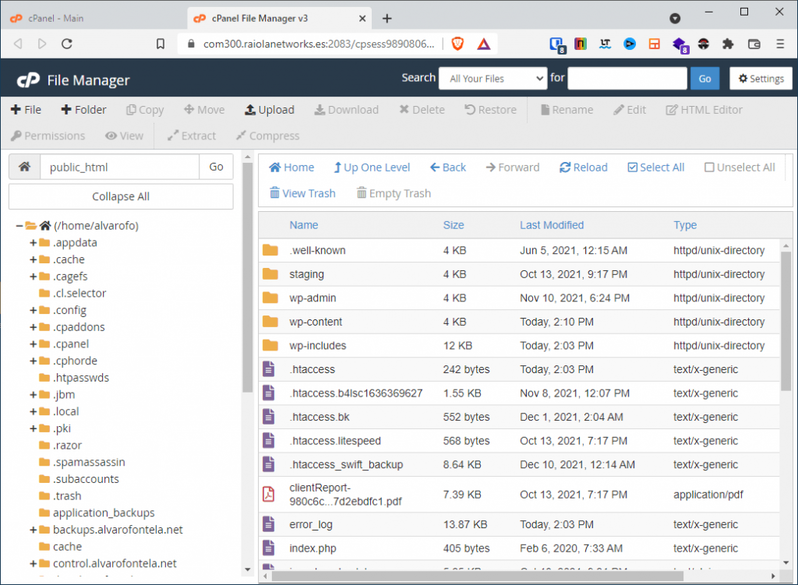This screenshot has height=585, width=798.
Task: Expand the .cpaddons folder
Action: coord(33,327)
